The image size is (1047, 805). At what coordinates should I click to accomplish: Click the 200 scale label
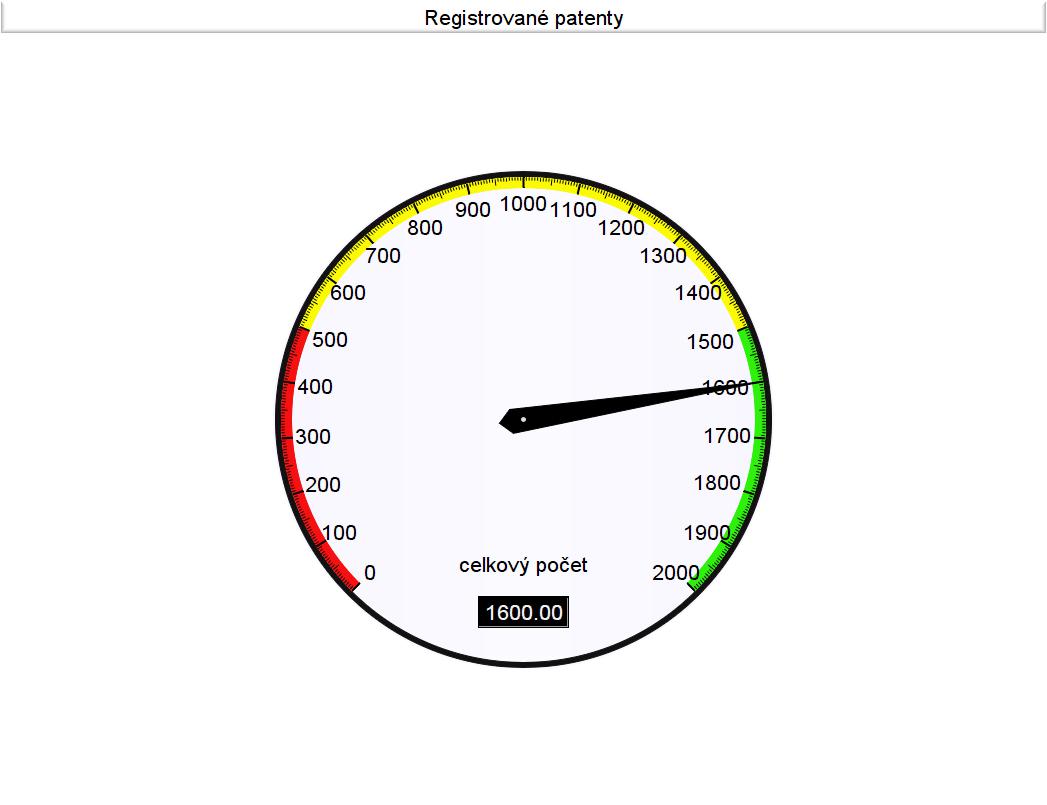coord(323,485)
